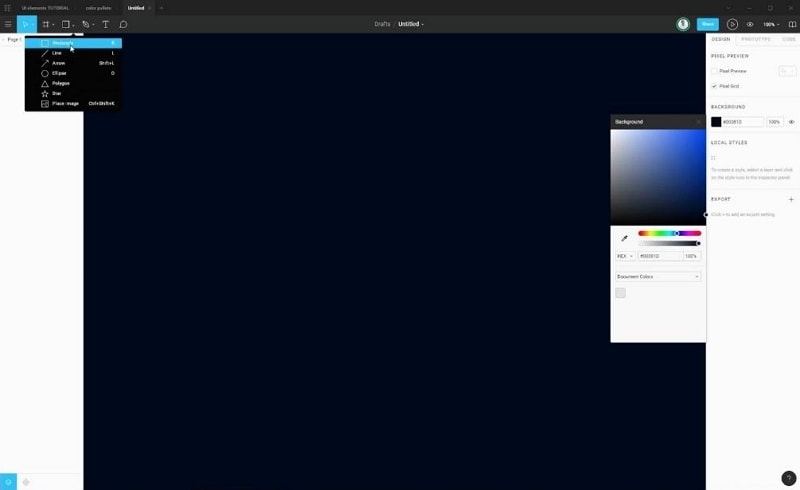Enable the Pixel Preview checkbox
This screenshot has width=800, height=490.
point(714,71)
